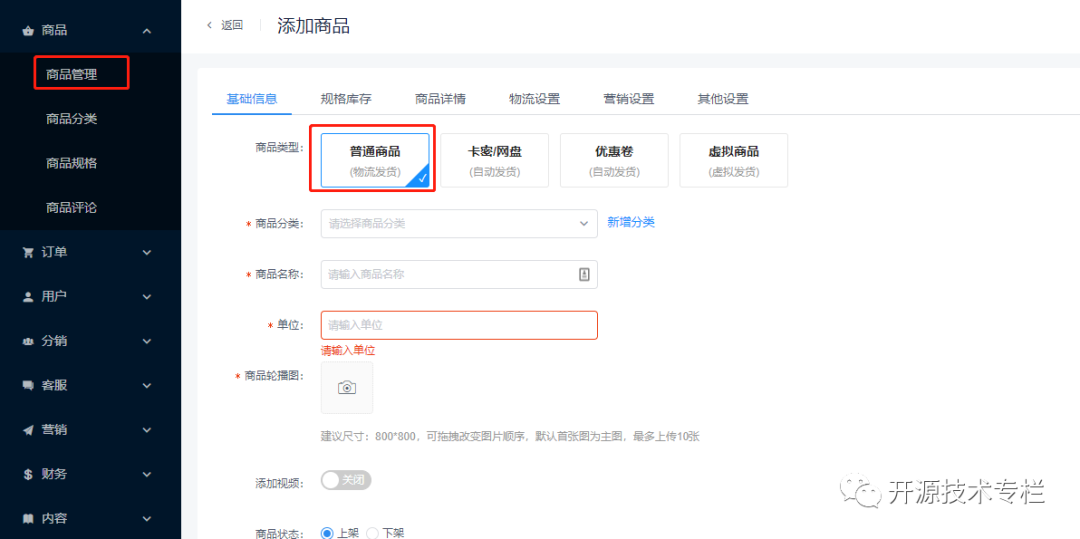Open 商品评论 in the sidebar
The height and width of the screenshot is (539, 1080).
pos(72,207)
